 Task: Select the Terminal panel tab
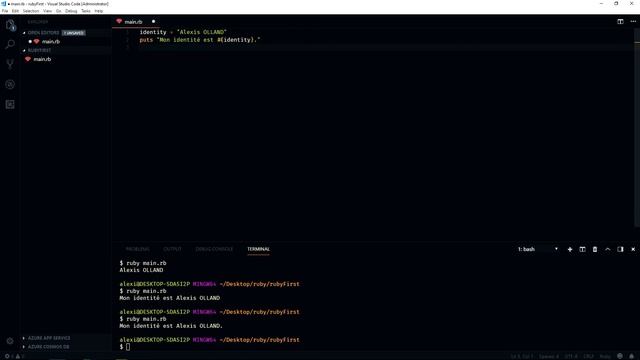click(x=258, y=249)
